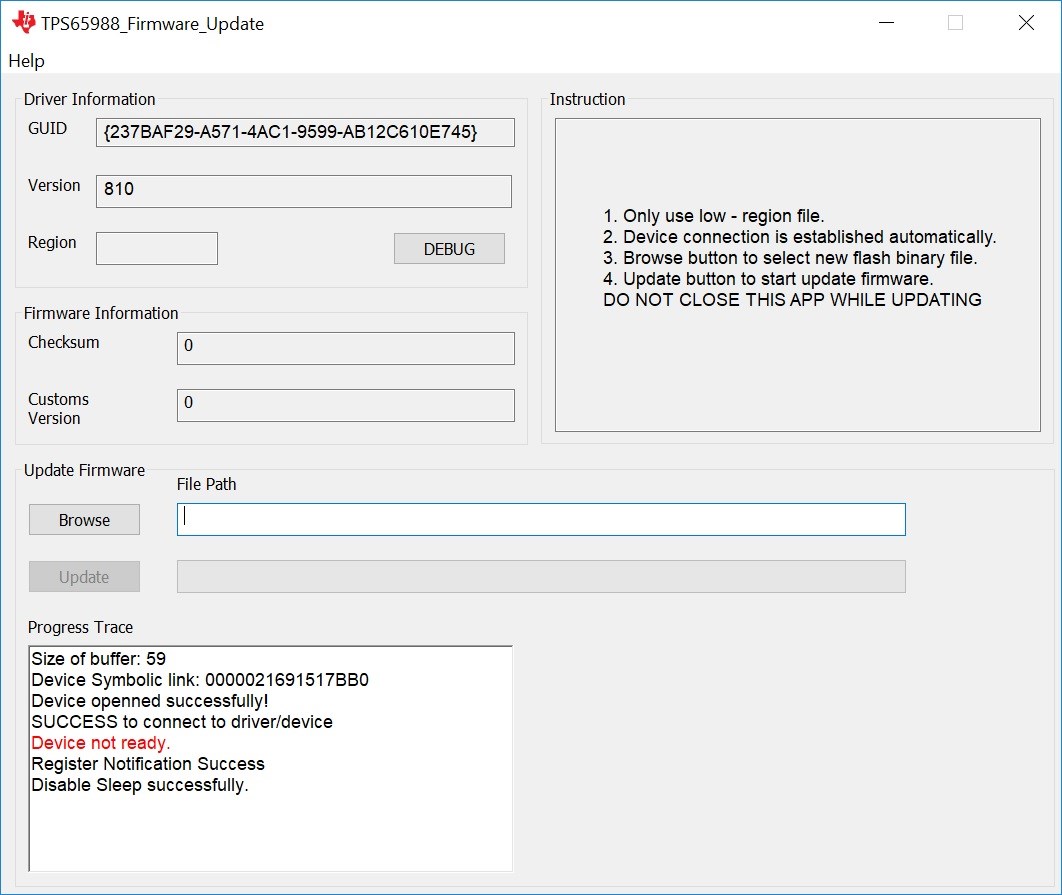Click inside the Instruction text box
This screenshot has width=1062, height=895.
tap(797, 275)
